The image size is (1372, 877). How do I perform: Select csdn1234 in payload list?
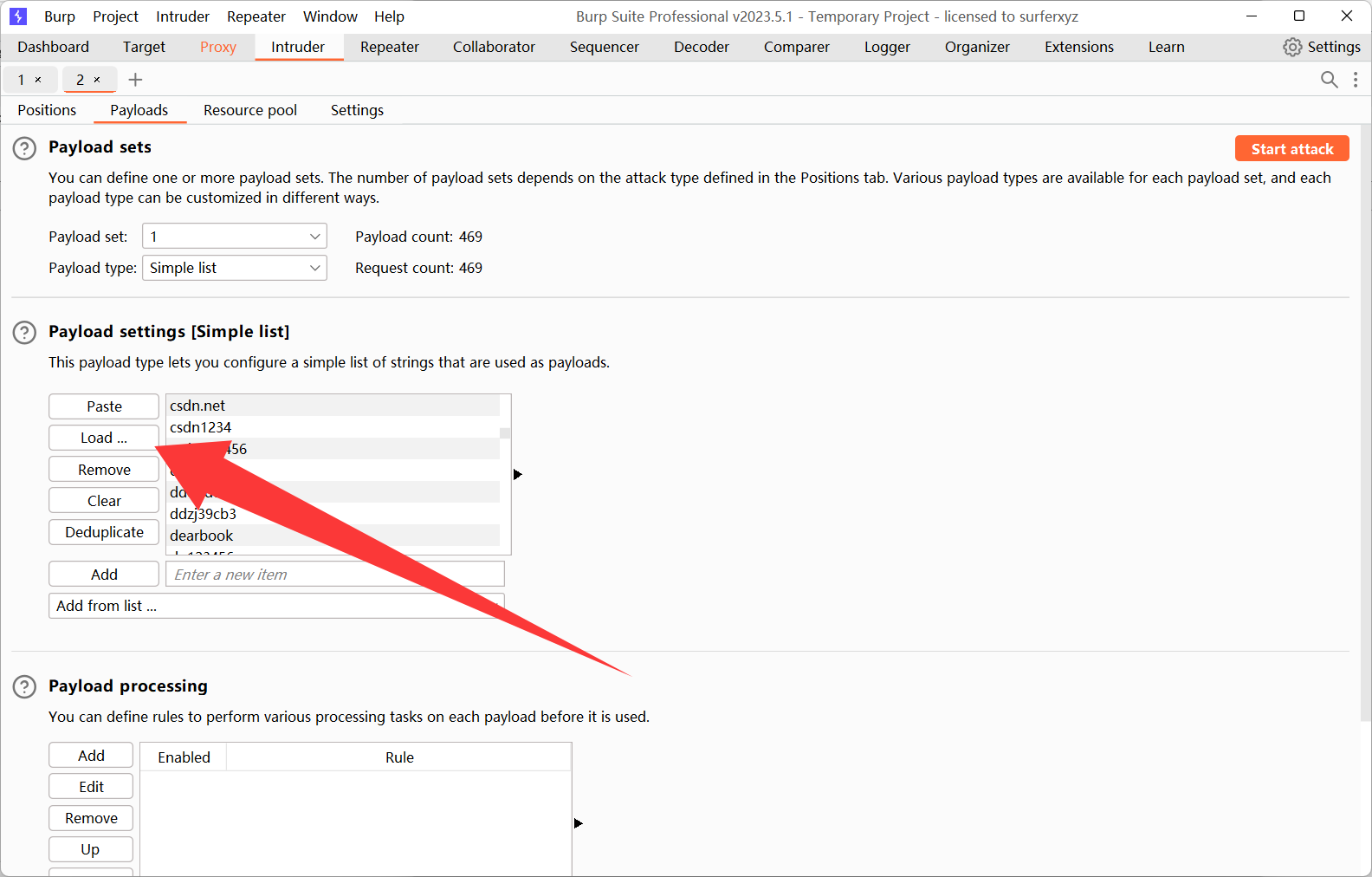[x=333, y=427]
